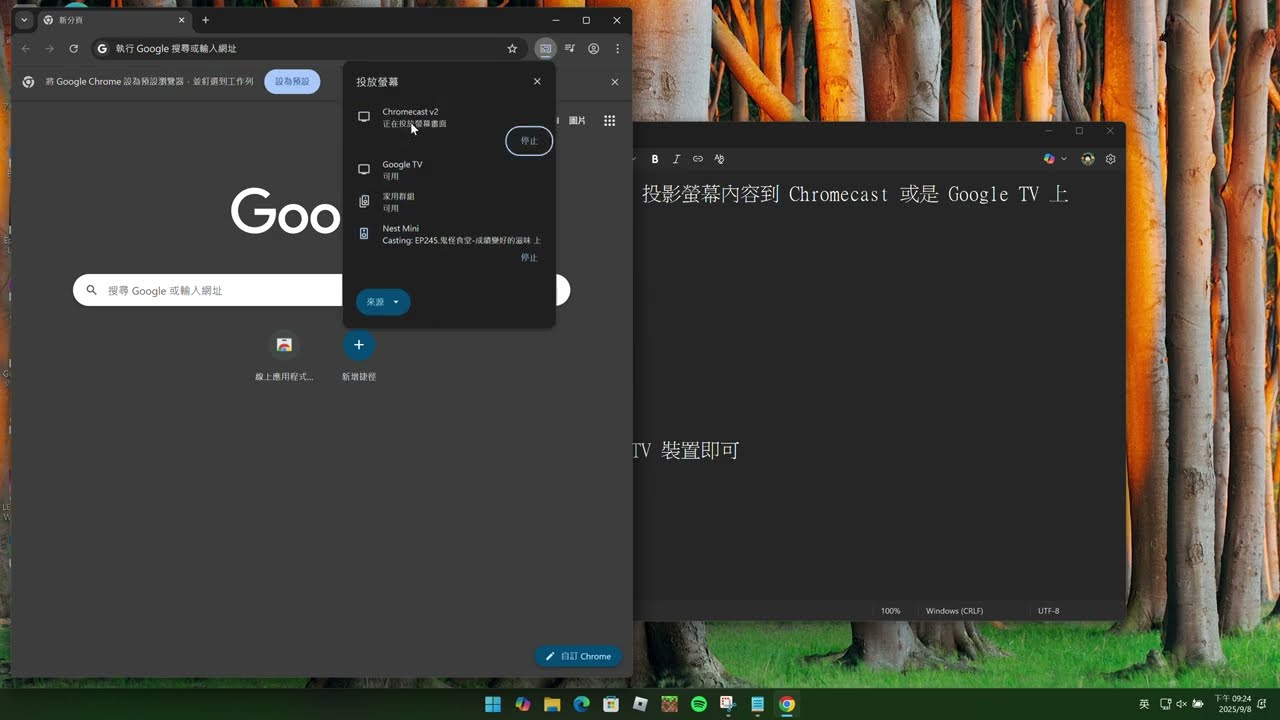Click UTF-8 encoding in Notepad status bar
Image resolution: width=1280 pixels, height=720 pixels.
click(x=1048, y=611)
